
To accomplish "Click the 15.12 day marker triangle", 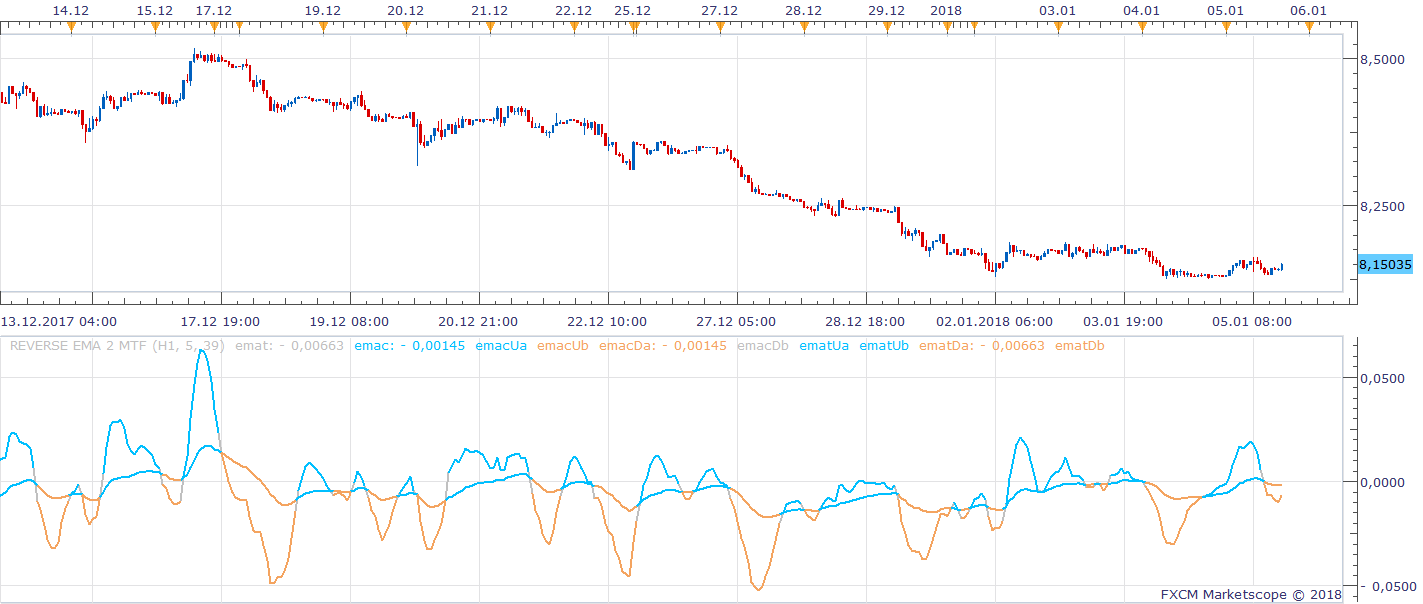I will [x=155, y=28].
